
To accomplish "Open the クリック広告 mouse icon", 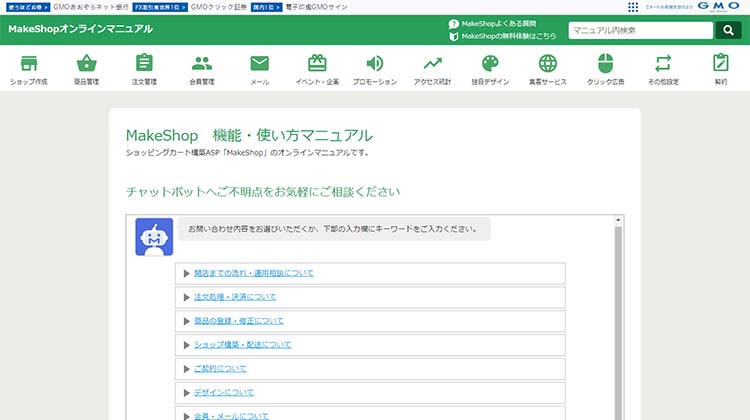I will (606, 63).
